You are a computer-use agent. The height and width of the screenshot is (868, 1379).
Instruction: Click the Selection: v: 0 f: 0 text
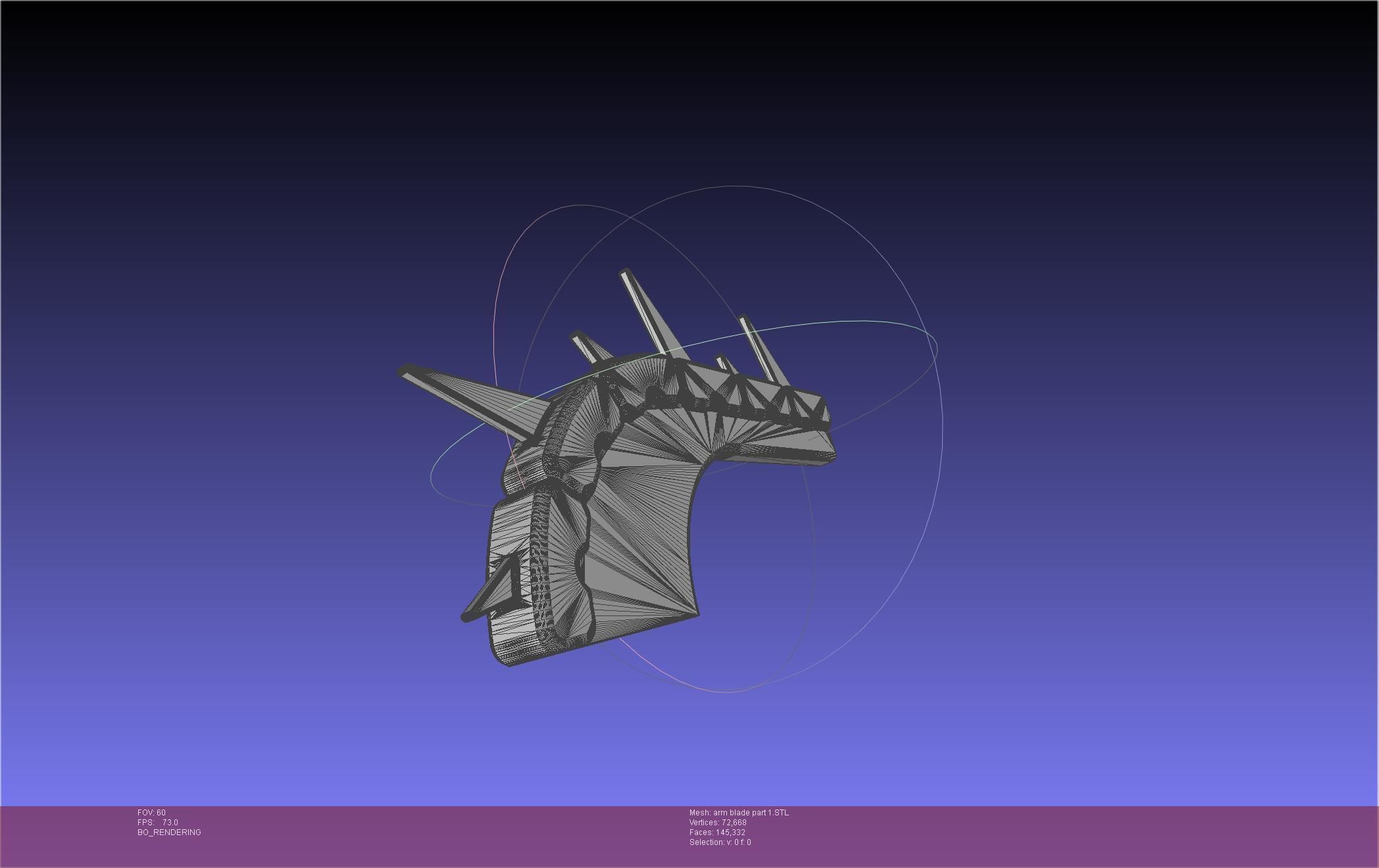coord(720,842)
